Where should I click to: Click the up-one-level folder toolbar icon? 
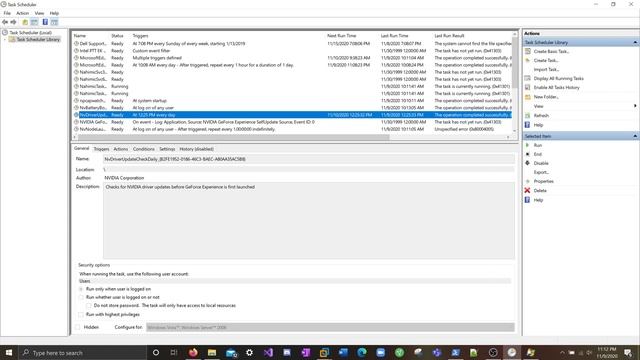[25, 22]
